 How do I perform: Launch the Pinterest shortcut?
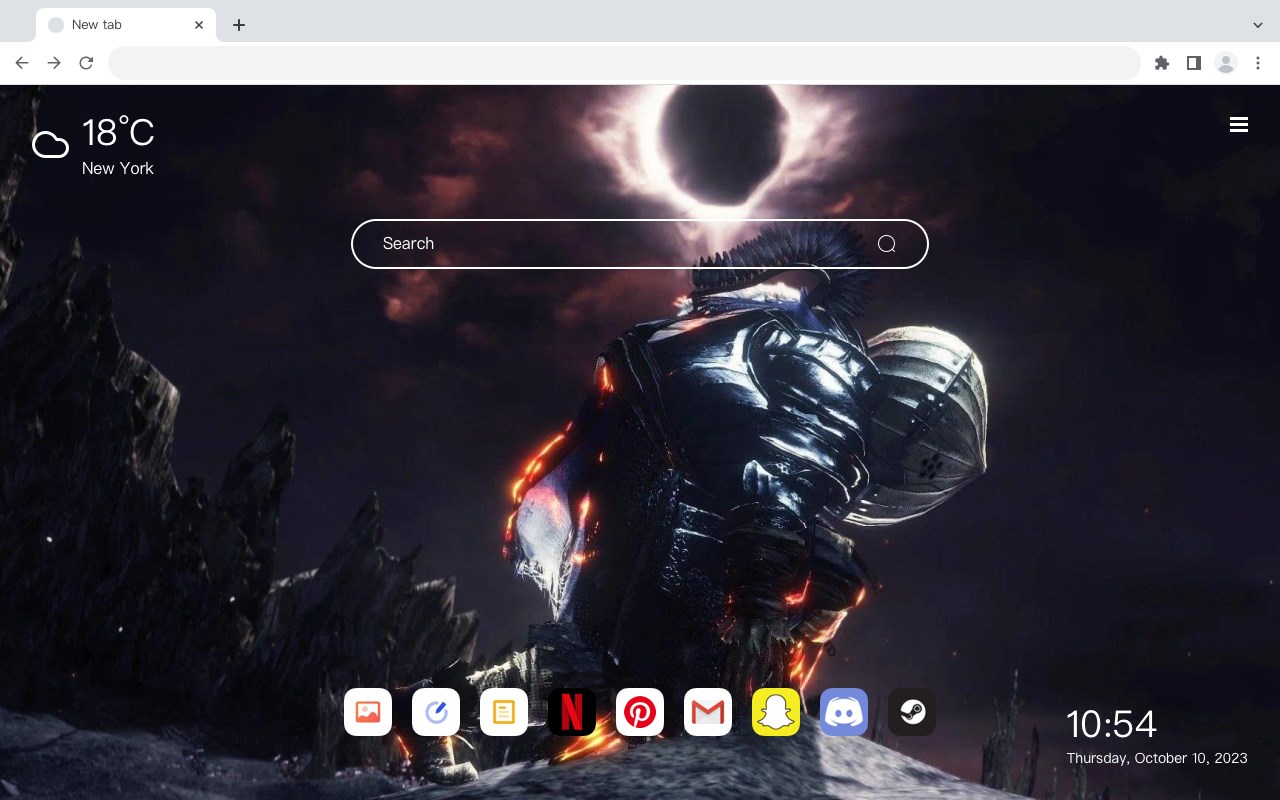640,712
